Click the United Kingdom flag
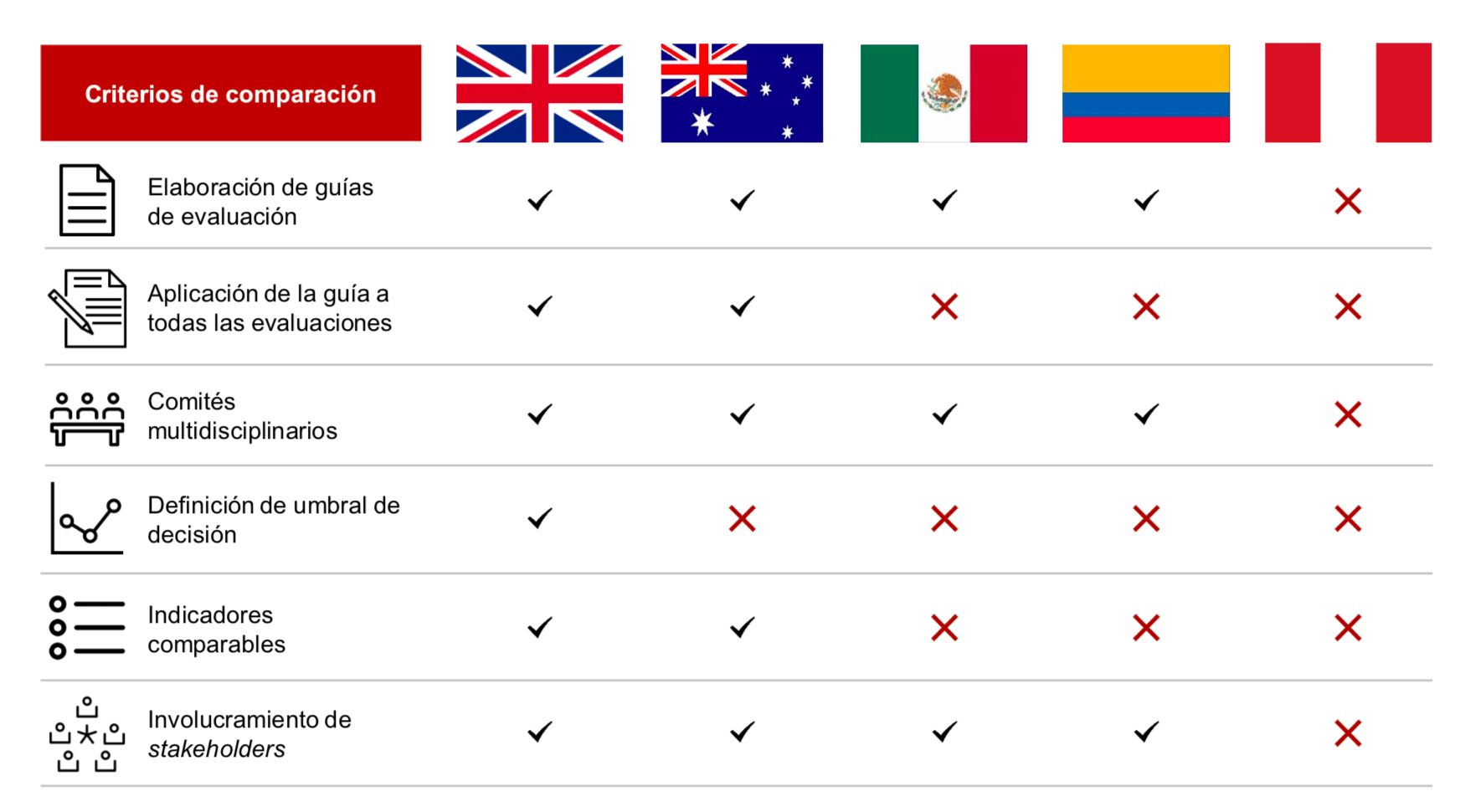The width and height of the screenshot is (1460, 812). (x=539, y=94)
